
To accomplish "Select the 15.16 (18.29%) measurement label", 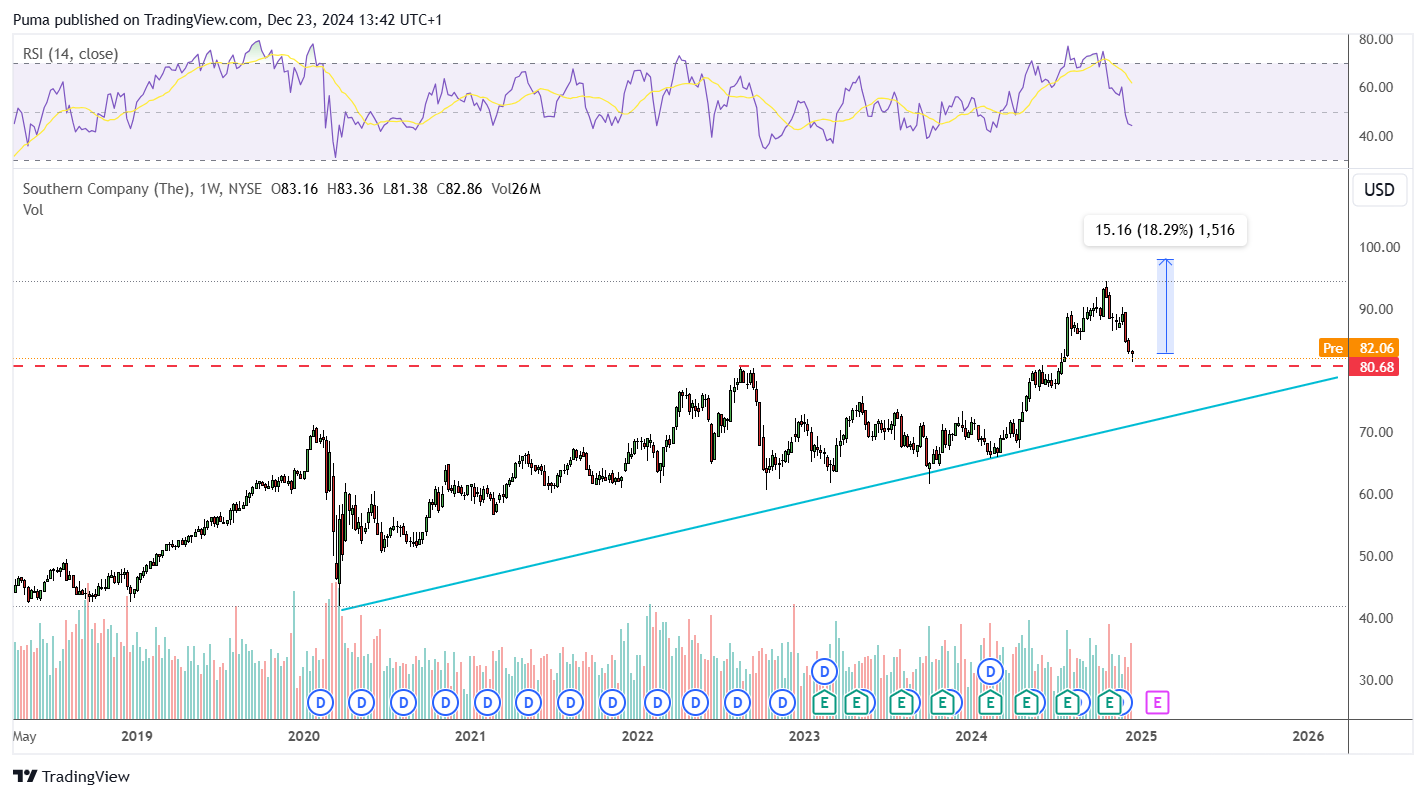I will 1165,230.
